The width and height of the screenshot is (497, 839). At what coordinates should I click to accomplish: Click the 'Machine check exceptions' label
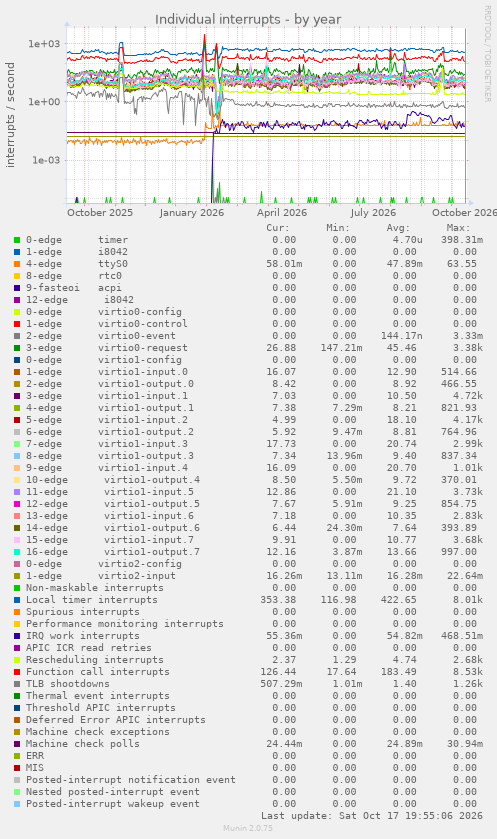pyautogui.click(x=98, y=732)
